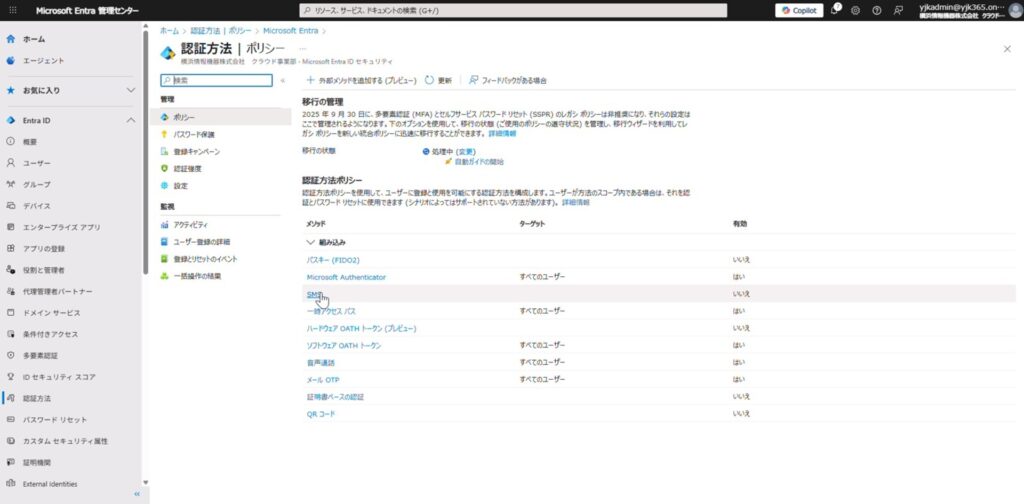Expand the お気に入り favorites section
This screenshot has height=504, width=1024.
(x=130, y=90)
